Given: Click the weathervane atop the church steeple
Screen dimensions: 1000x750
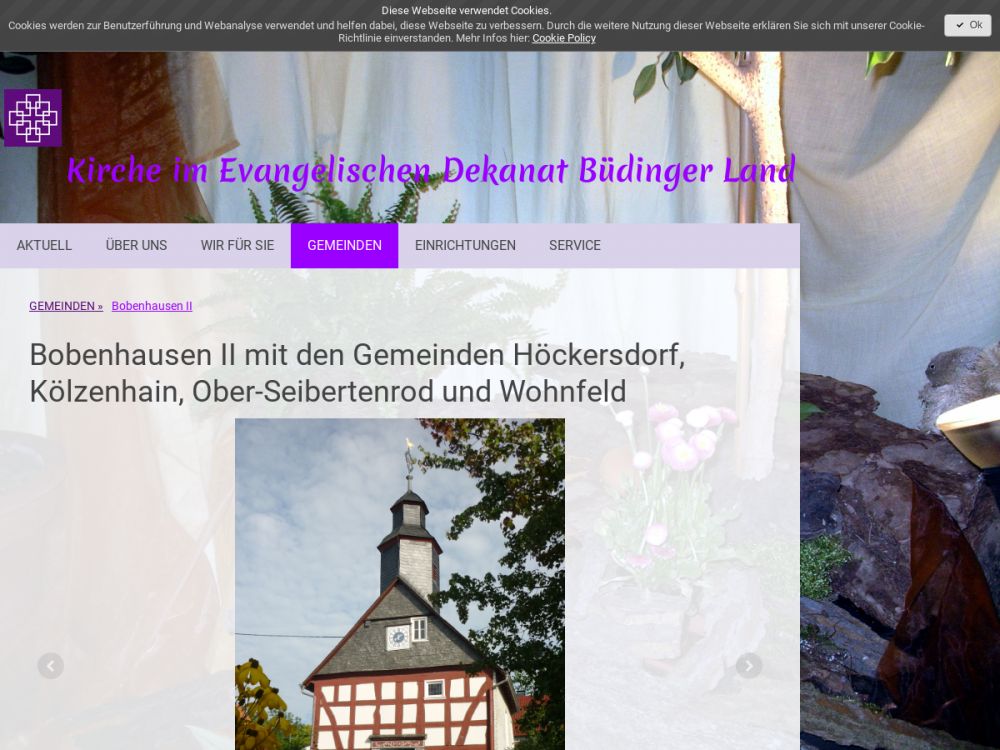Looking at the screenshot, I should click(408, 455).
